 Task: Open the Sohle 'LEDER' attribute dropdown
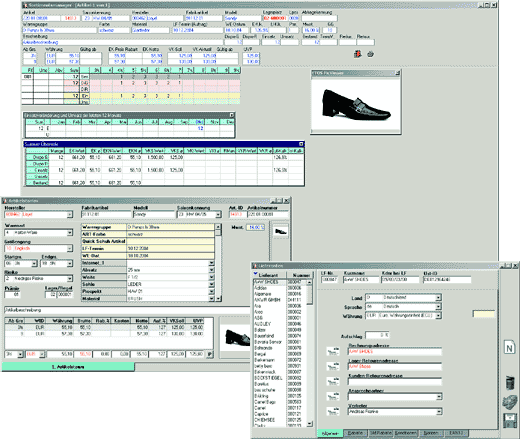[x=211, y=284]
